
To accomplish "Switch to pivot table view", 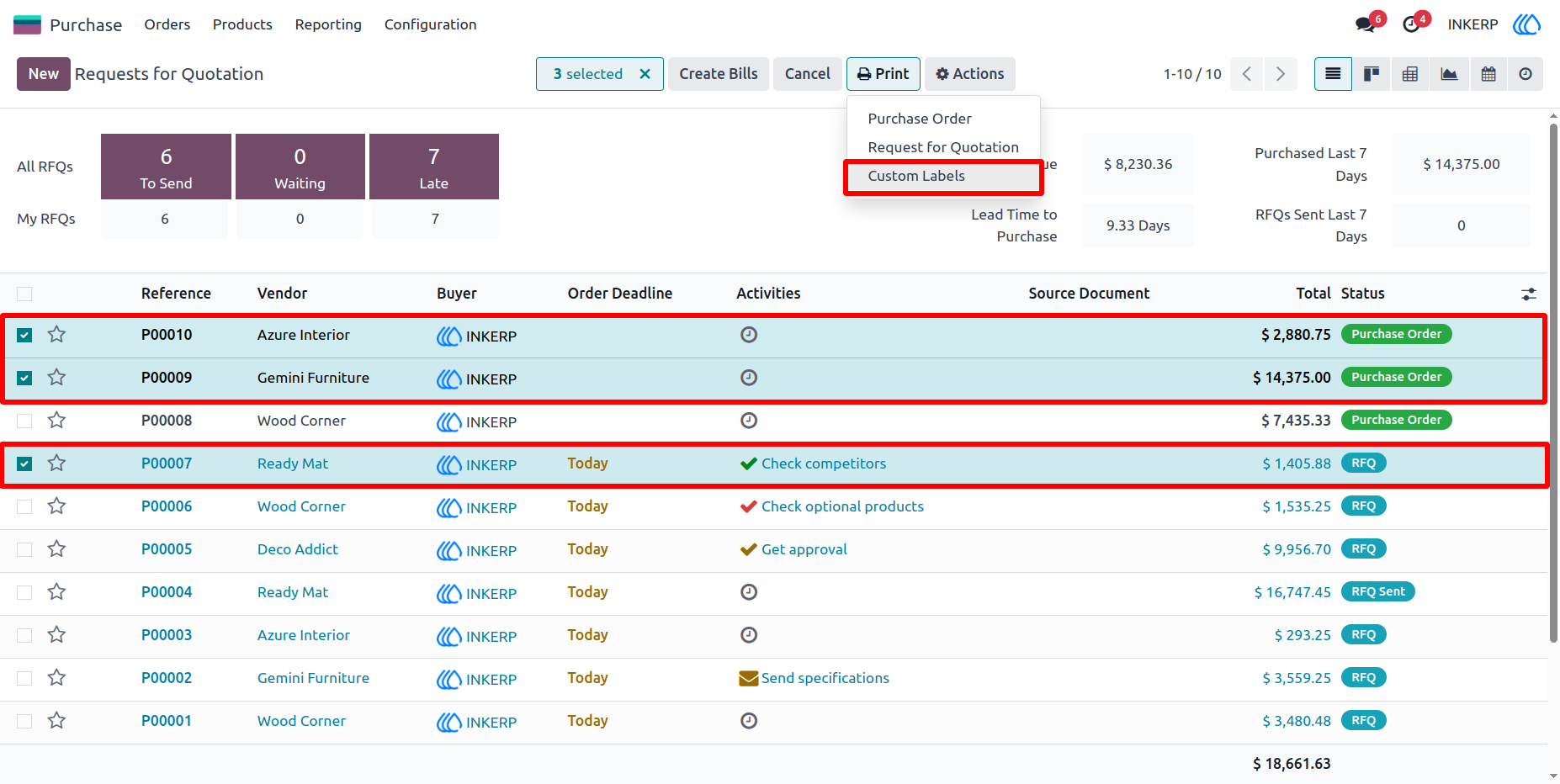I will coord(1410,74).
